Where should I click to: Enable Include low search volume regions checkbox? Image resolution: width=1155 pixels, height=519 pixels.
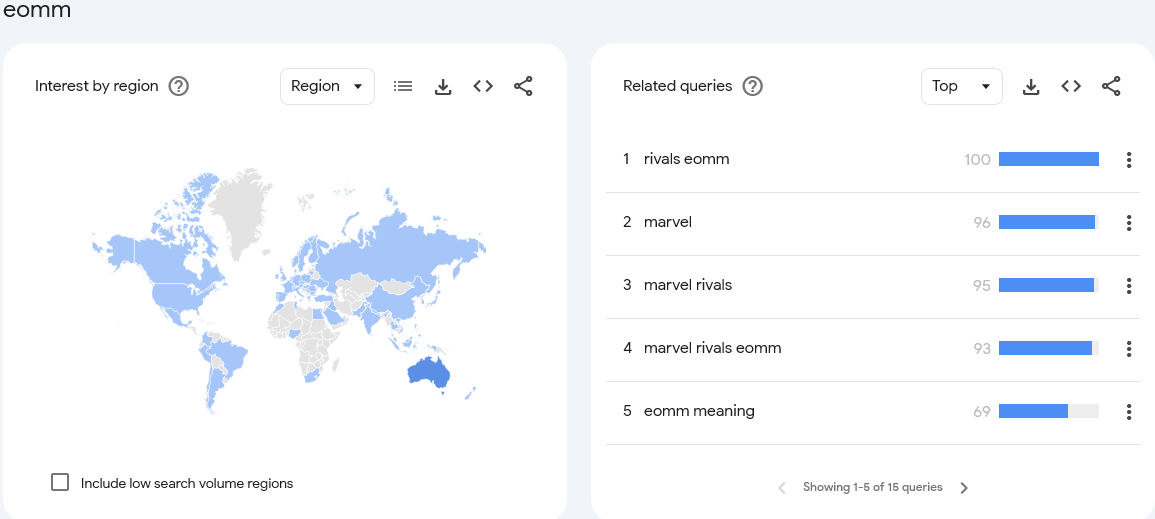point(60,483)
